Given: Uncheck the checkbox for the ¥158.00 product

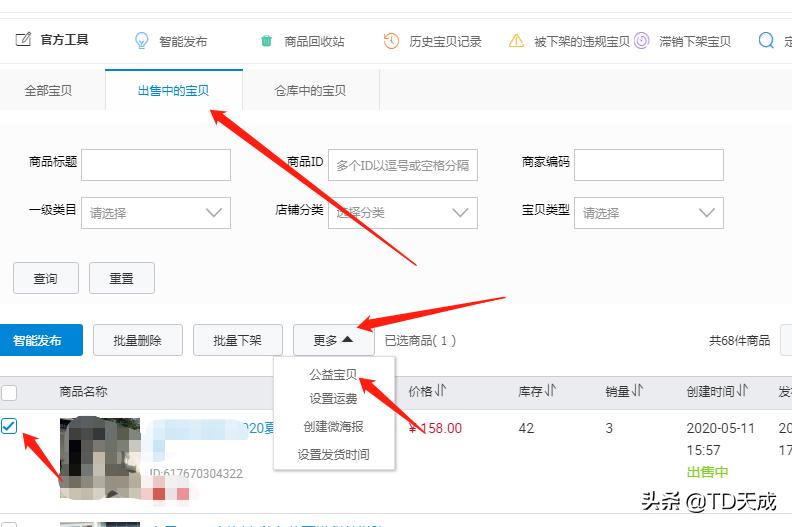Looking at the screenshot, I should click(x=9, y=426).
